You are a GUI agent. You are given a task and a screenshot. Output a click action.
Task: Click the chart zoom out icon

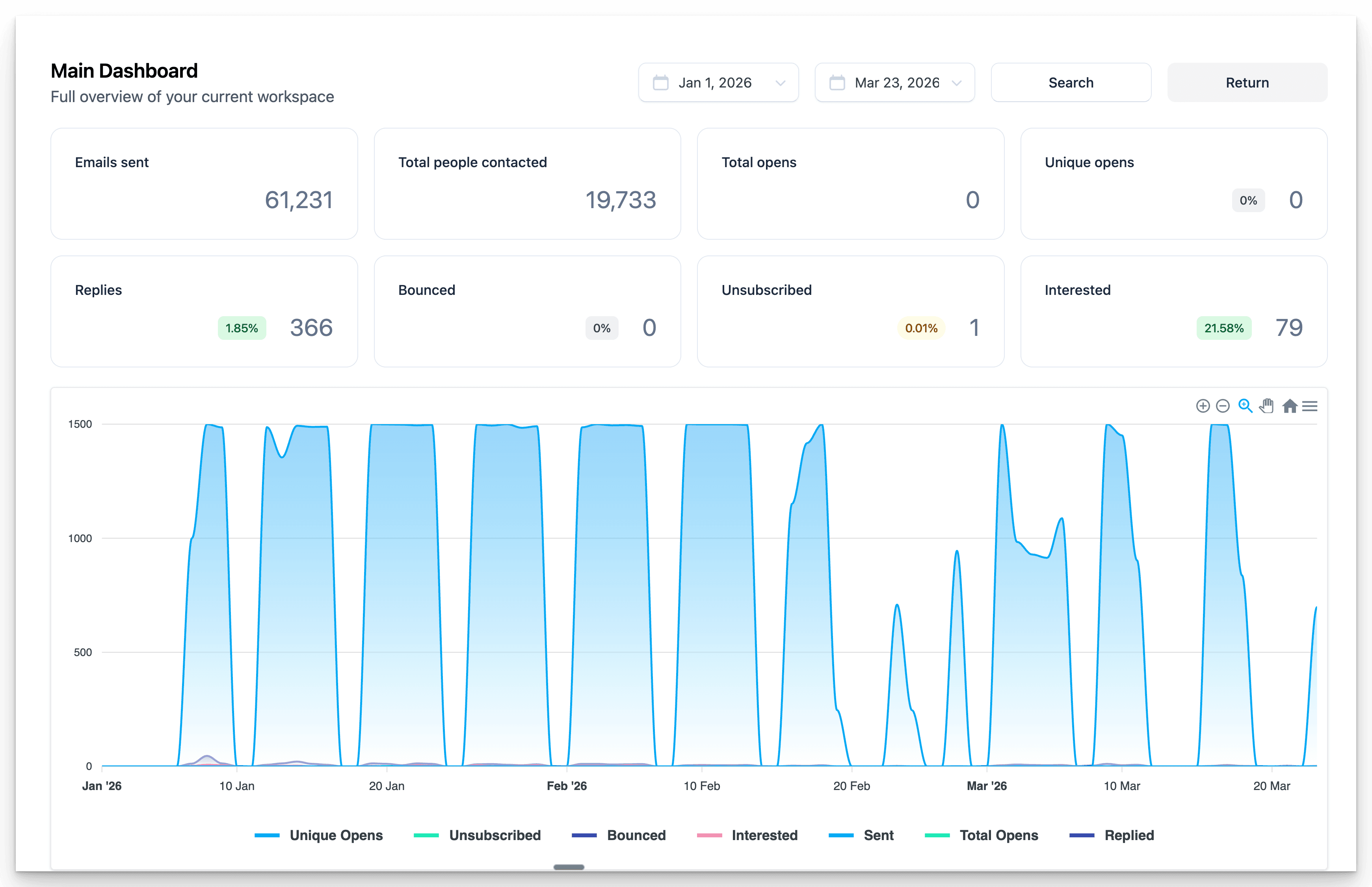point(1223,406)
